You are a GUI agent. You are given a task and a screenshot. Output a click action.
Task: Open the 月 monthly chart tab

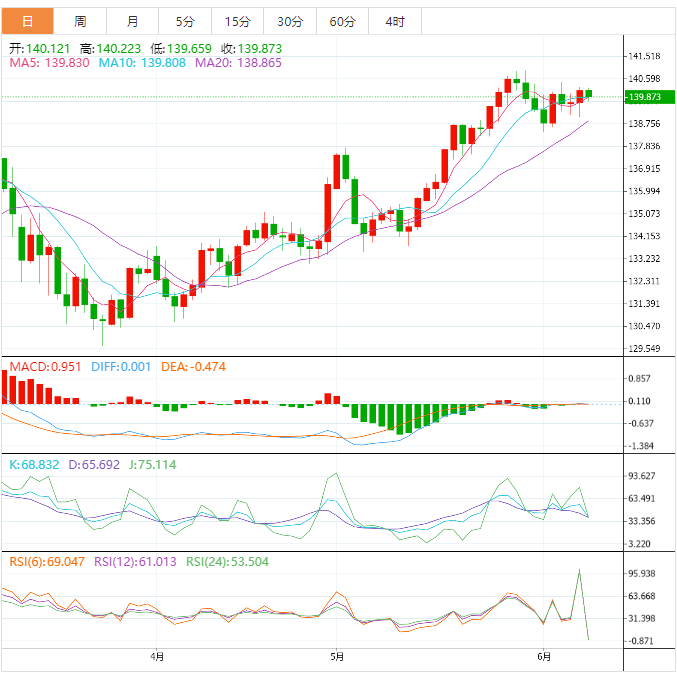[133, 21]
